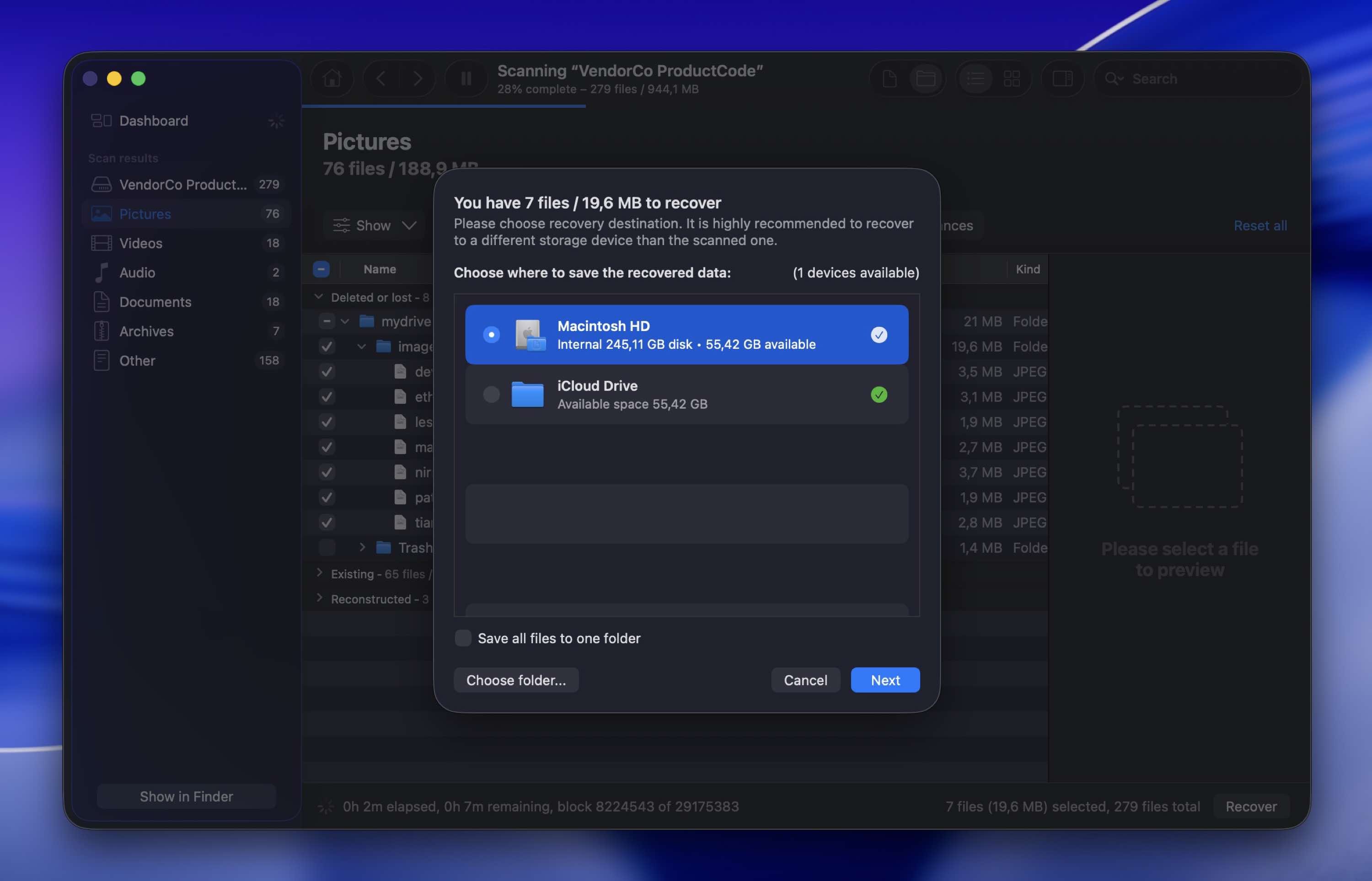Open the Videos category
Screen dimensions: 1372x881
point(187,243)
